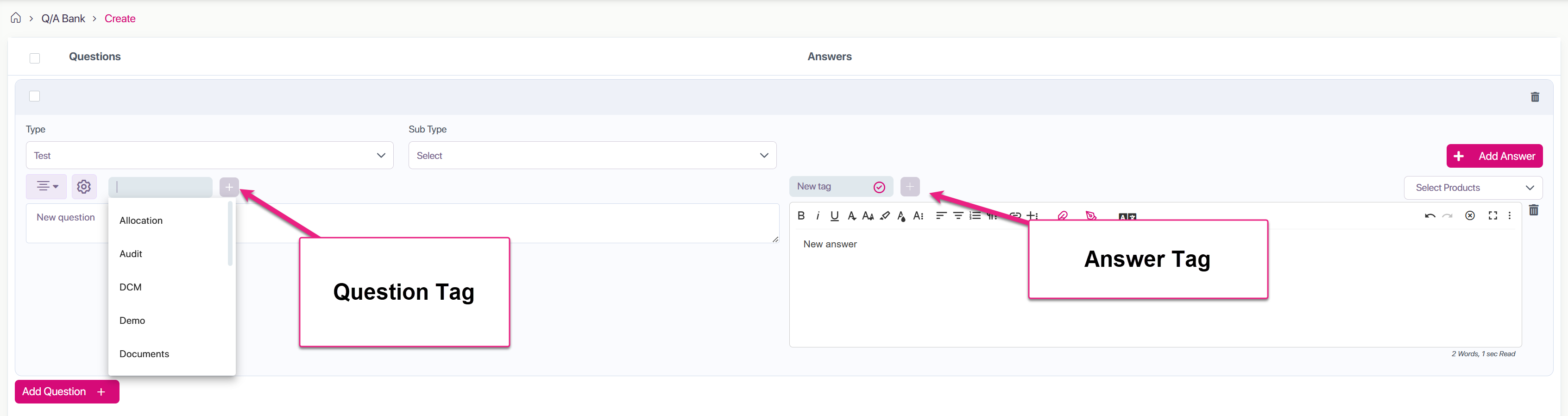The height and width of the screenshot is (416, 1568).
Task: Click the home icon in the breadcrumb
Action: click(16, 18)
